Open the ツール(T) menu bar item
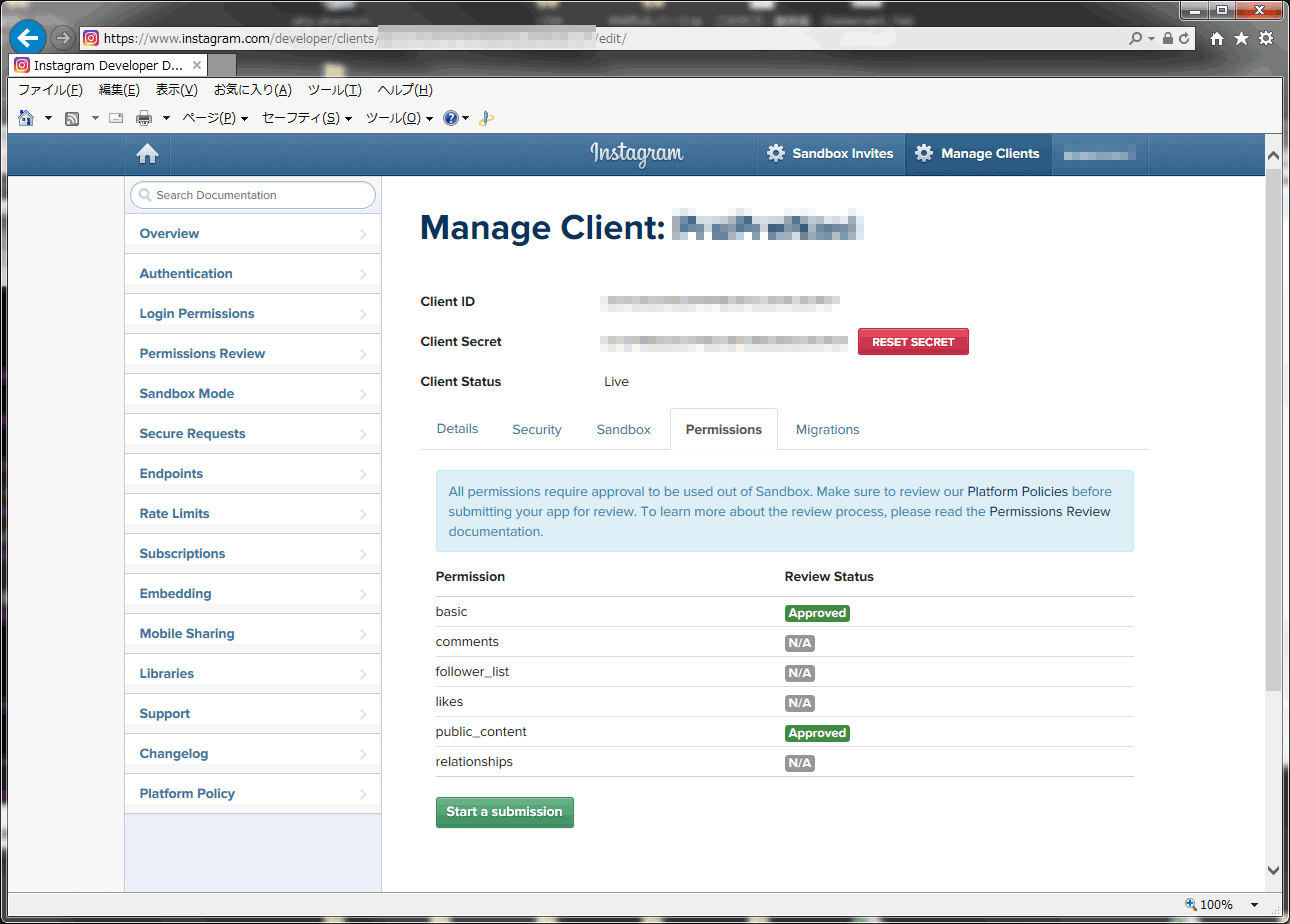Image resolution: width=1290 pixels, height=924 pixels. point(334,90)
